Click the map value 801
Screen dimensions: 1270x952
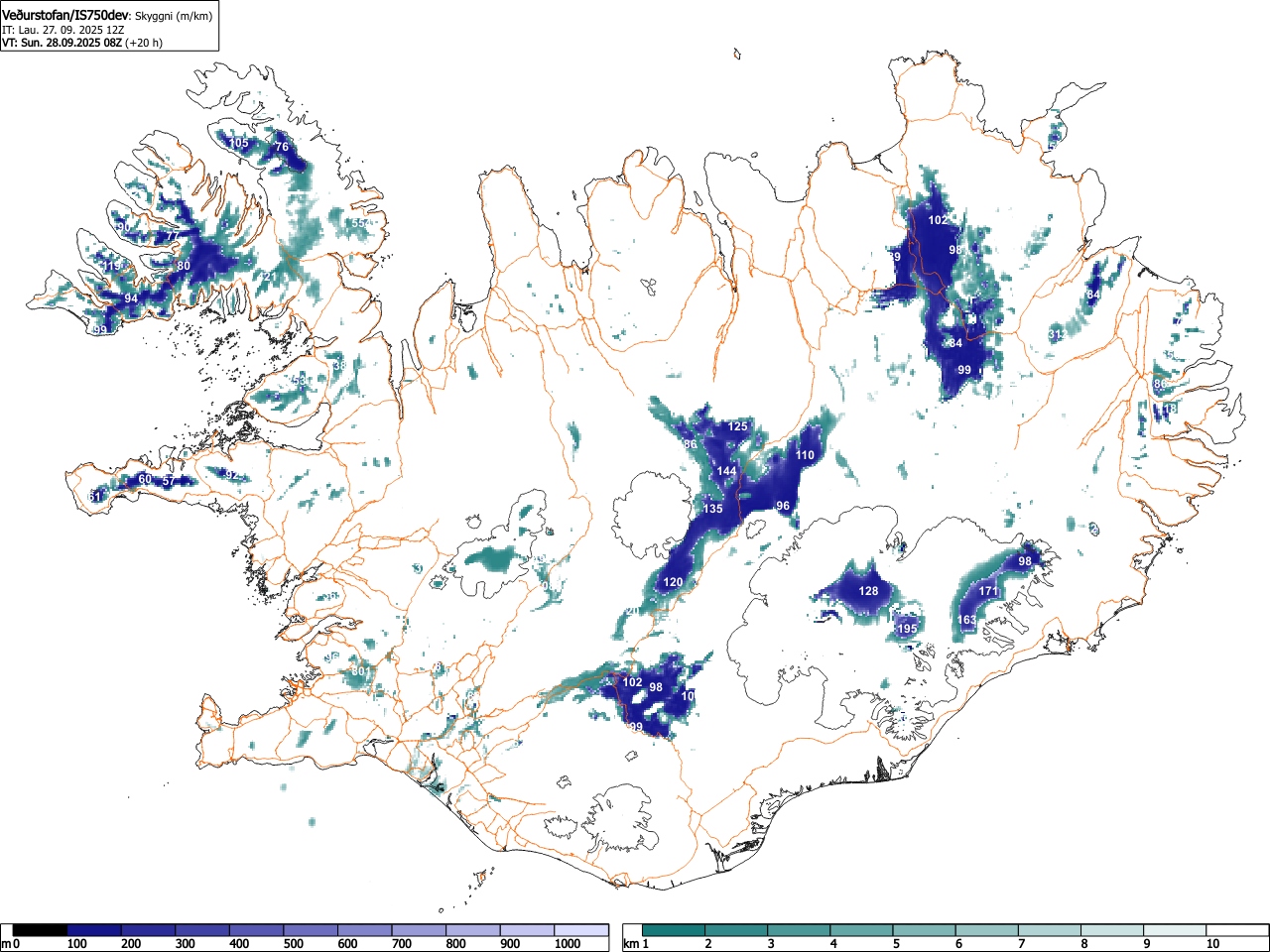pyautogui.click(x=361, y=672)
